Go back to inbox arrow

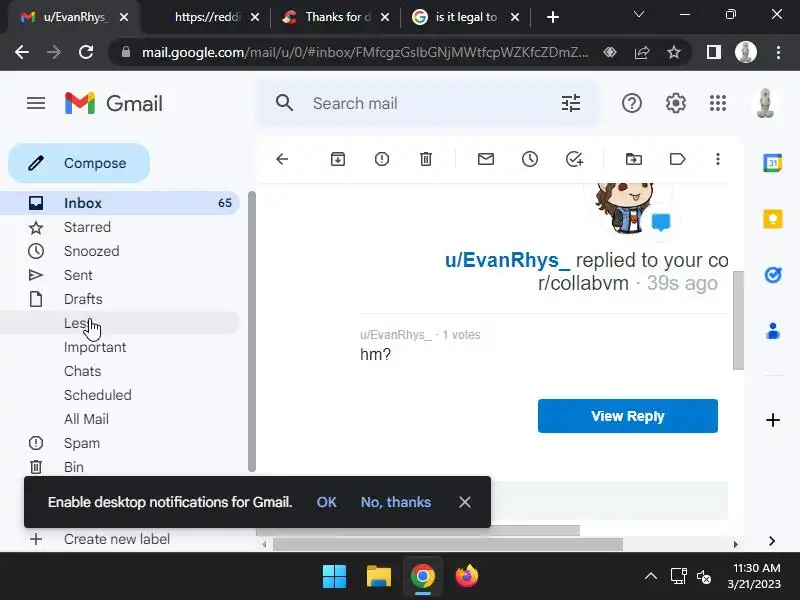click(282, 159)
